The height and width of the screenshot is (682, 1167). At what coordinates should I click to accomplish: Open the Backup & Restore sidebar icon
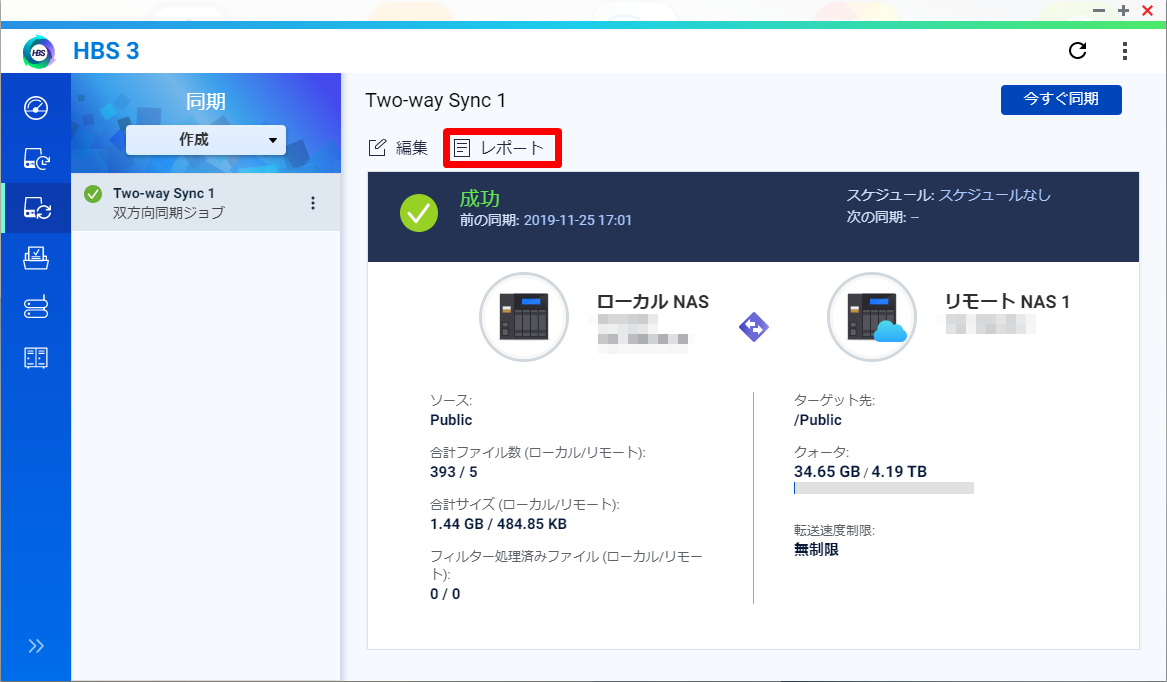[x=36, y=159]
